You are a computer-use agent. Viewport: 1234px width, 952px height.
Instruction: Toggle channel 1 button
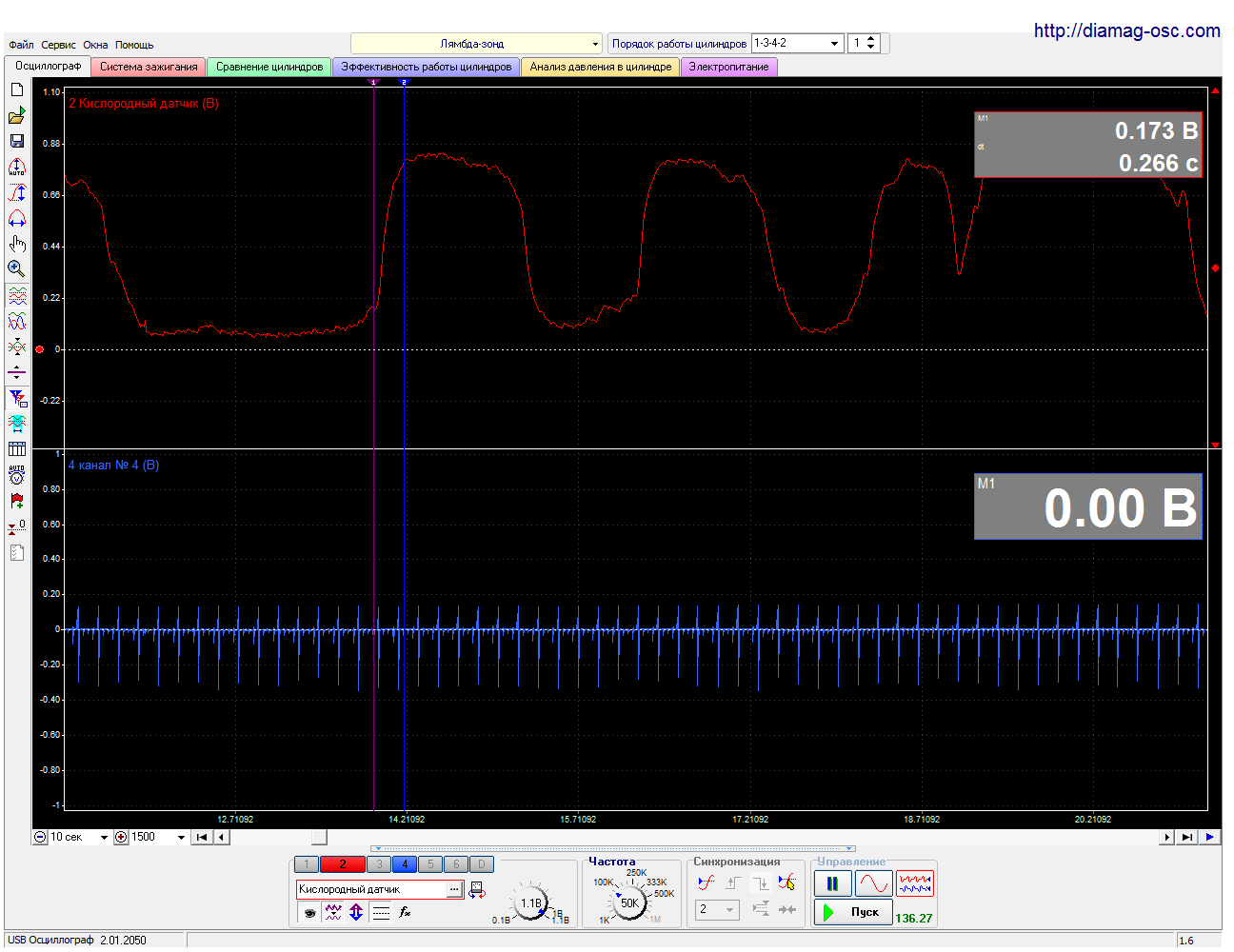307,864
